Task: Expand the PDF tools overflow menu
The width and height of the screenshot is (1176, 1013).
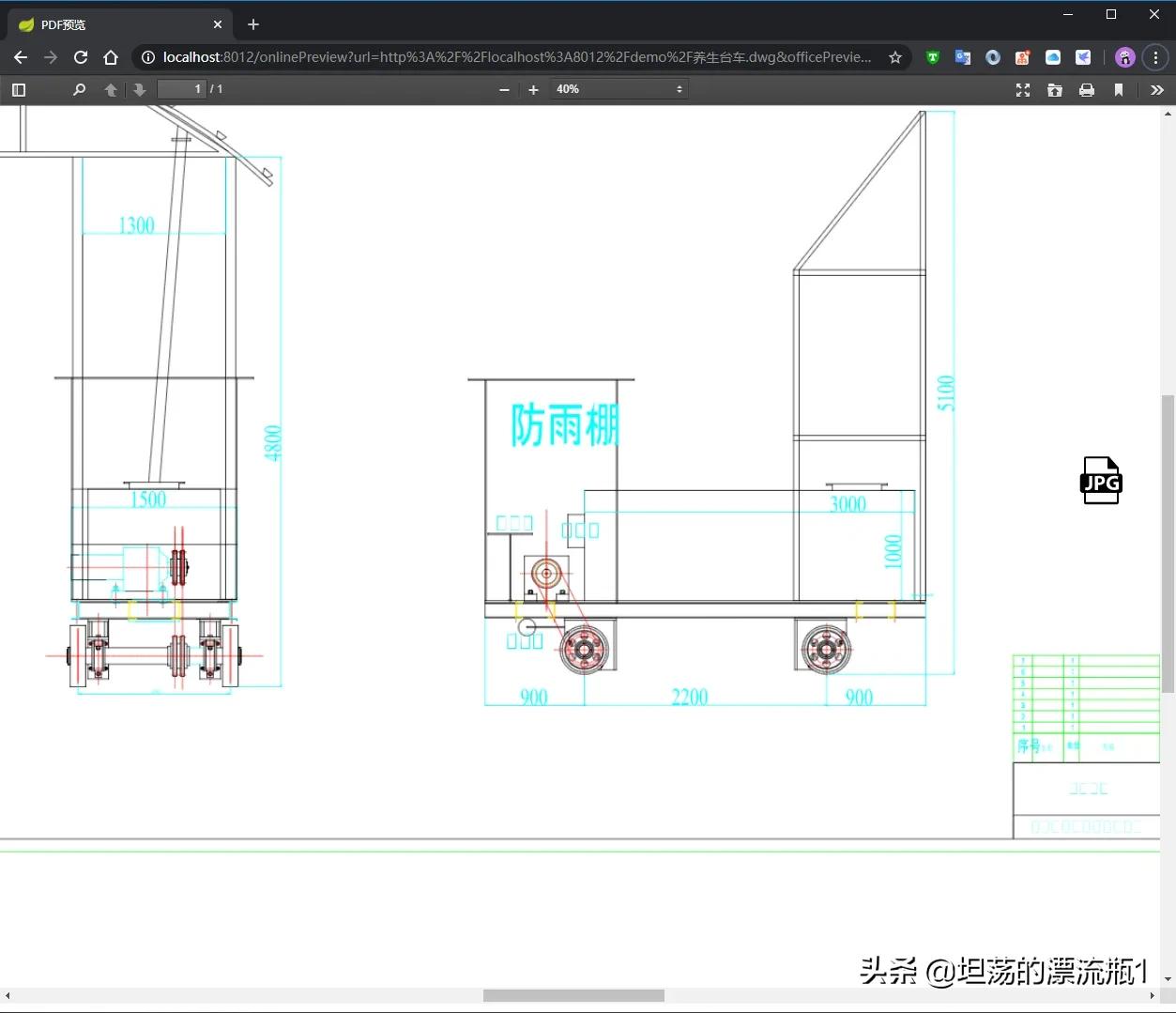Action: (x=1156, y=89)
